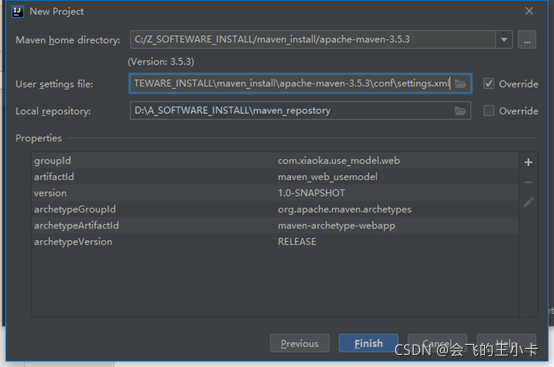Click folder icon in Local repository field
554x367 pixels.
460,111
